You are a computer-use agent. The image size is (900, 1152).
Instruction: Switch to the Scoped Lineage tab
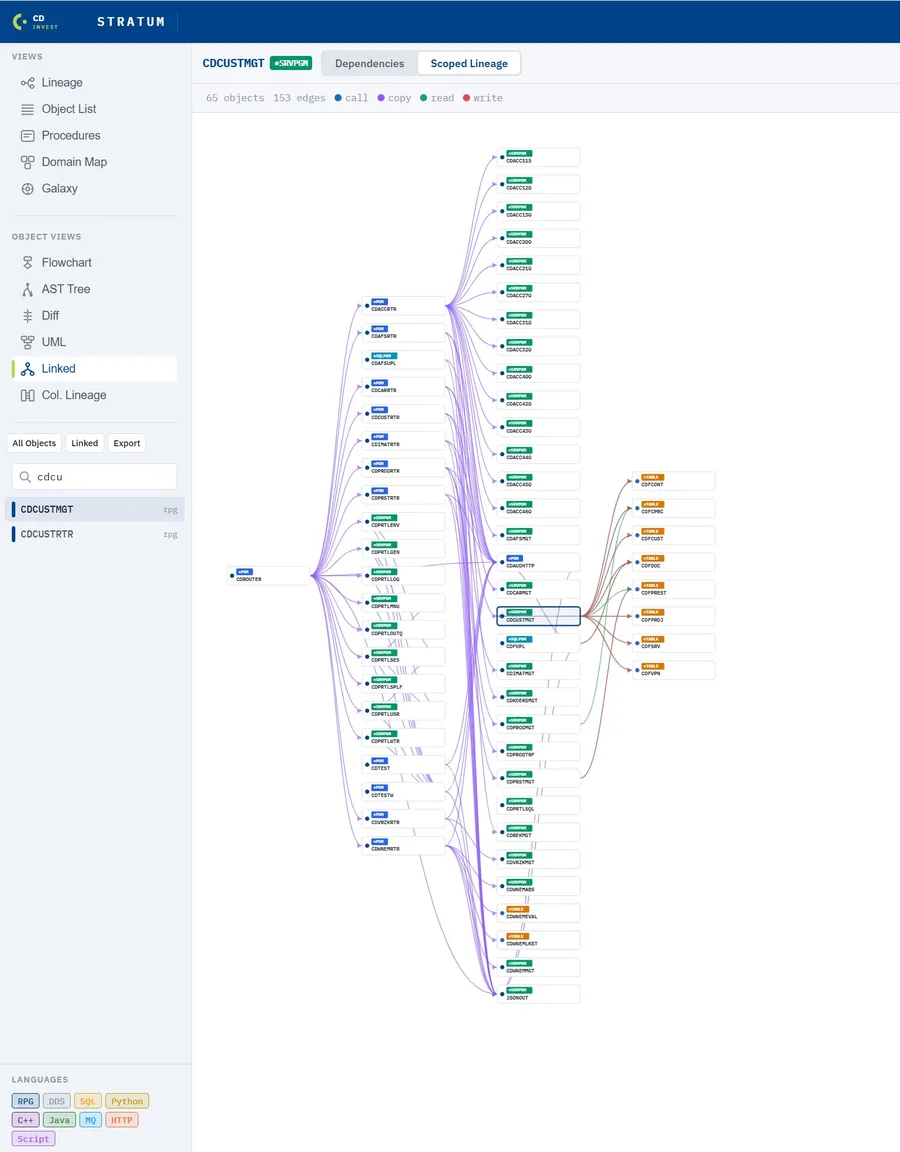[469, 63]
